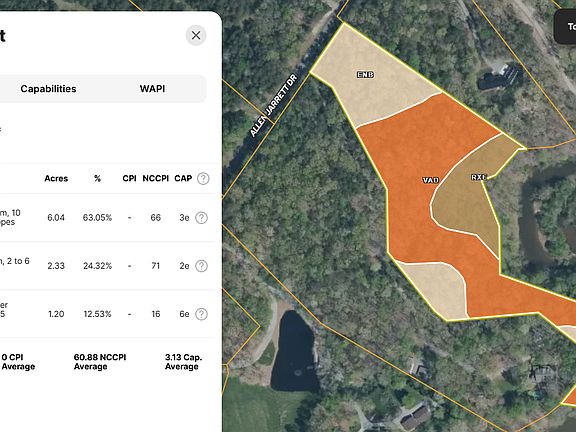
Task: Select the 12.53% value
Action: pyautogui.click(x=97, y=314)
